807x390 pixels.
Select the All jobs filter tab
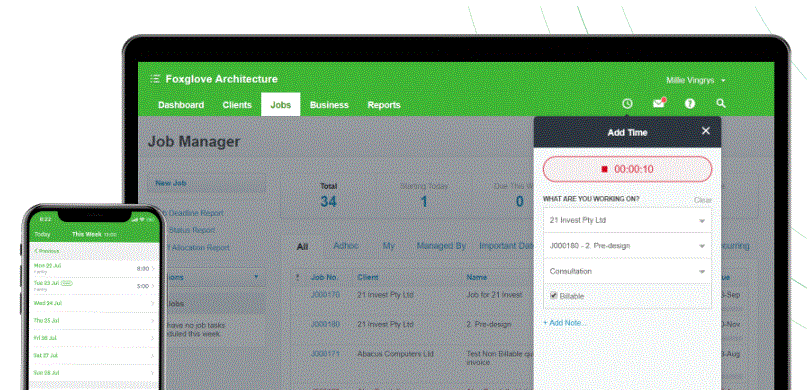[x=302, y=246]
